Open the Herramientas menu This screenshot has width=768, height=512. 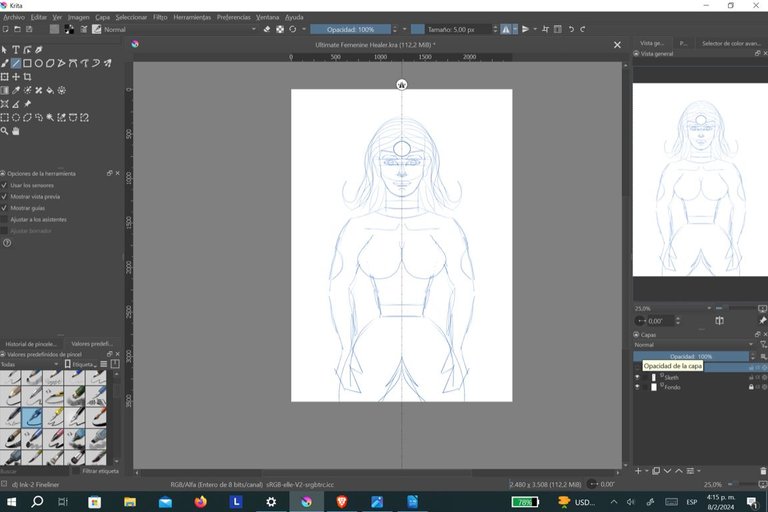click(x=192, y=17)
